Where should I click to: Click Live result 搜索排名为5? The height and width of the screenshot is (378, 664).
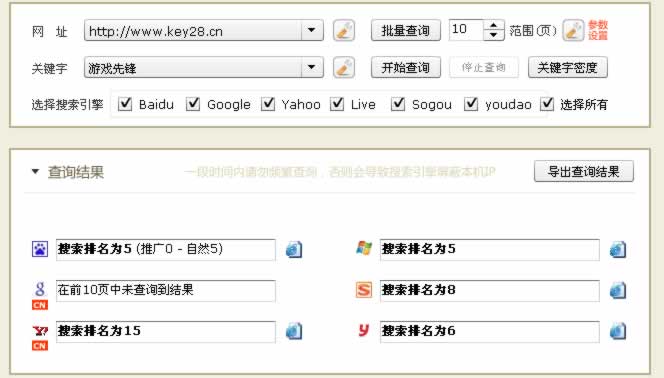490,249
